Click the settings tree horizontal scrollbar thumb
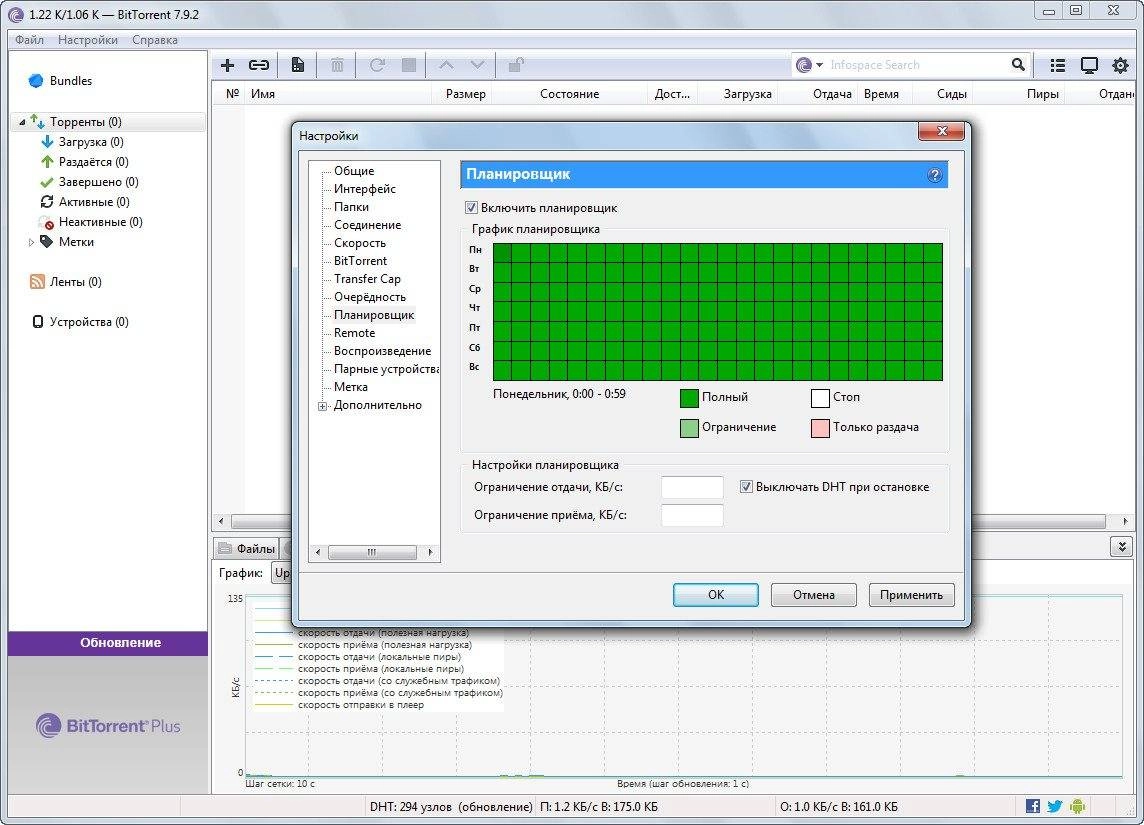Screen dimensions: 1144x825 (x=372, y=552)
